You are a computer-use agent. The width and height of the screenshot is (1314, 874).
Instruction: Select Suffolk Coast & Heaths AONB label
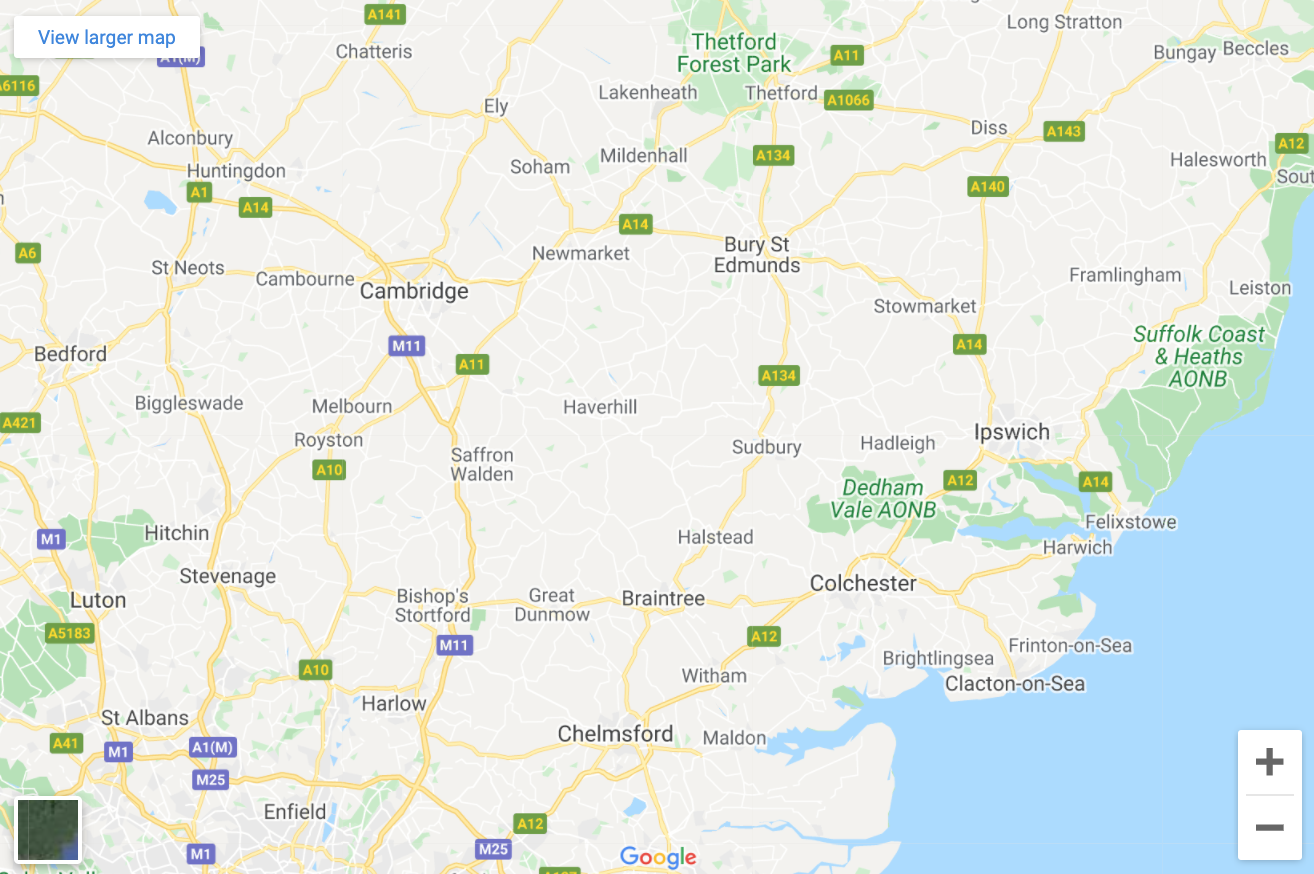tap(1198, 356)
